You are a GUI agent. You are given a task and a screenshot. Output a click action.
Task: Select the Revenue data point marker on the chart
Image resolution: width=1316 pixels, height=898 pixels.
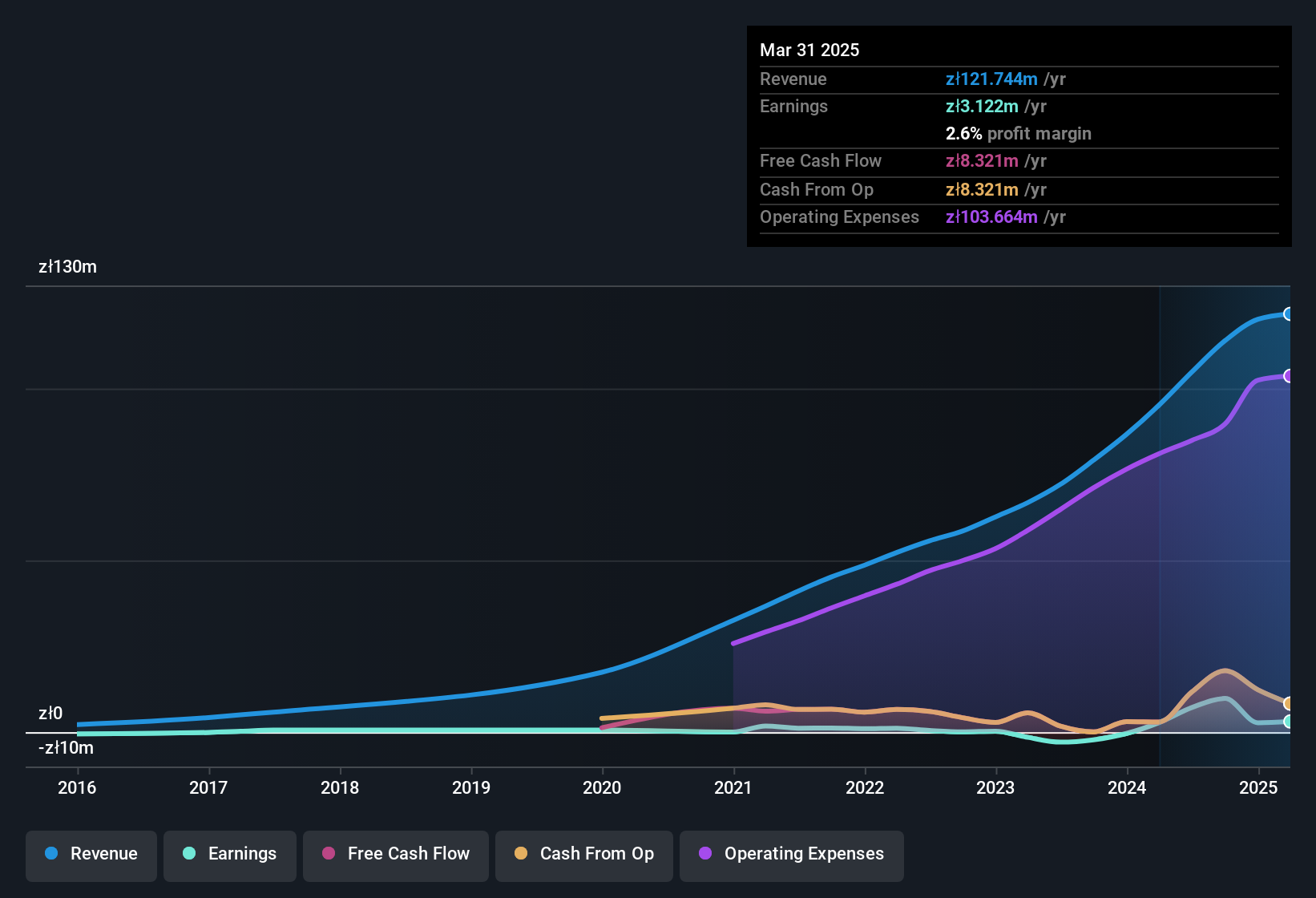point(1289,314)
